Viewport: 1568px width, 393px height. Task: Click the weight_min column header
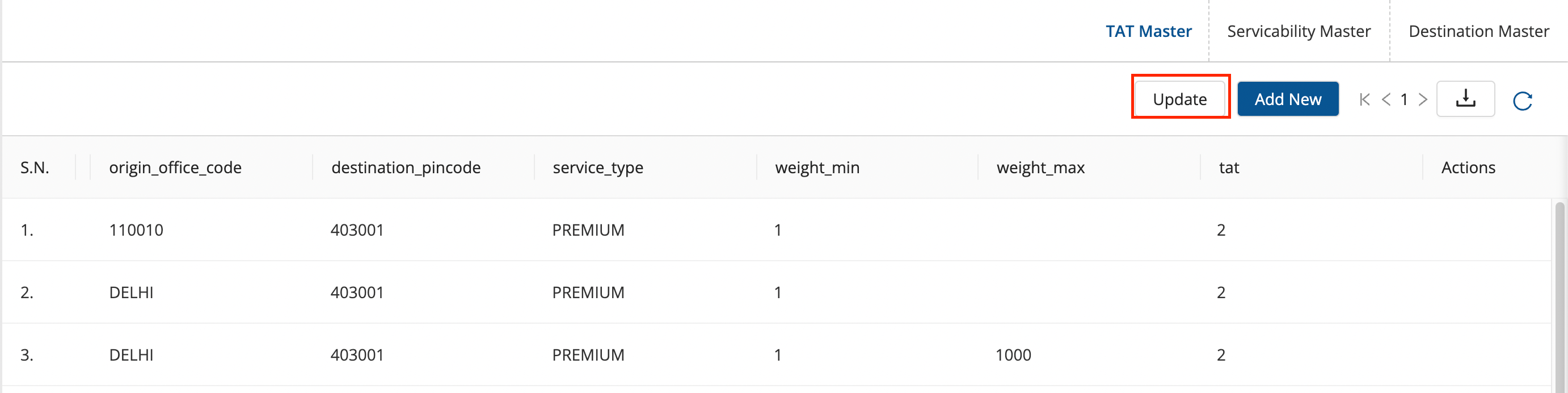[x=817, y=168]
